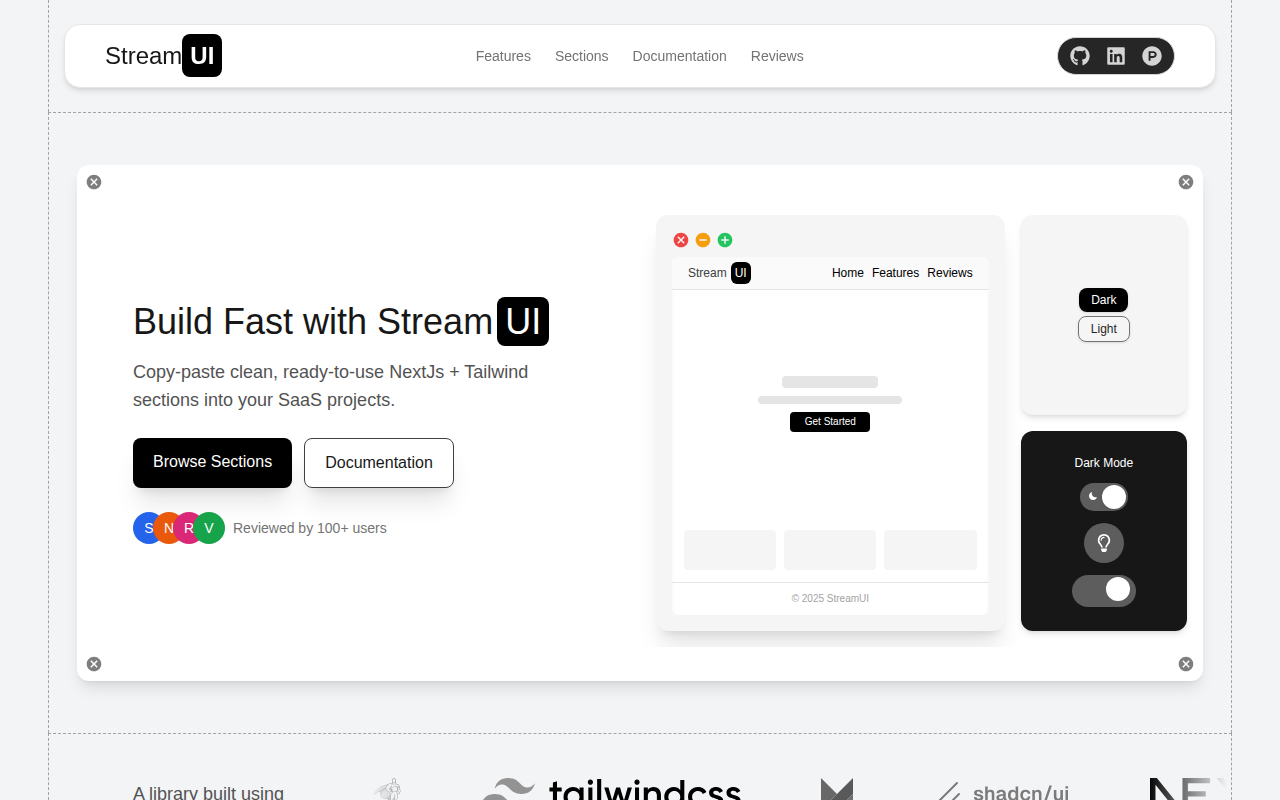This screenshot has width=1280, height=800.
Task: Click the outlined Documentation button
Action: (379, 463)
